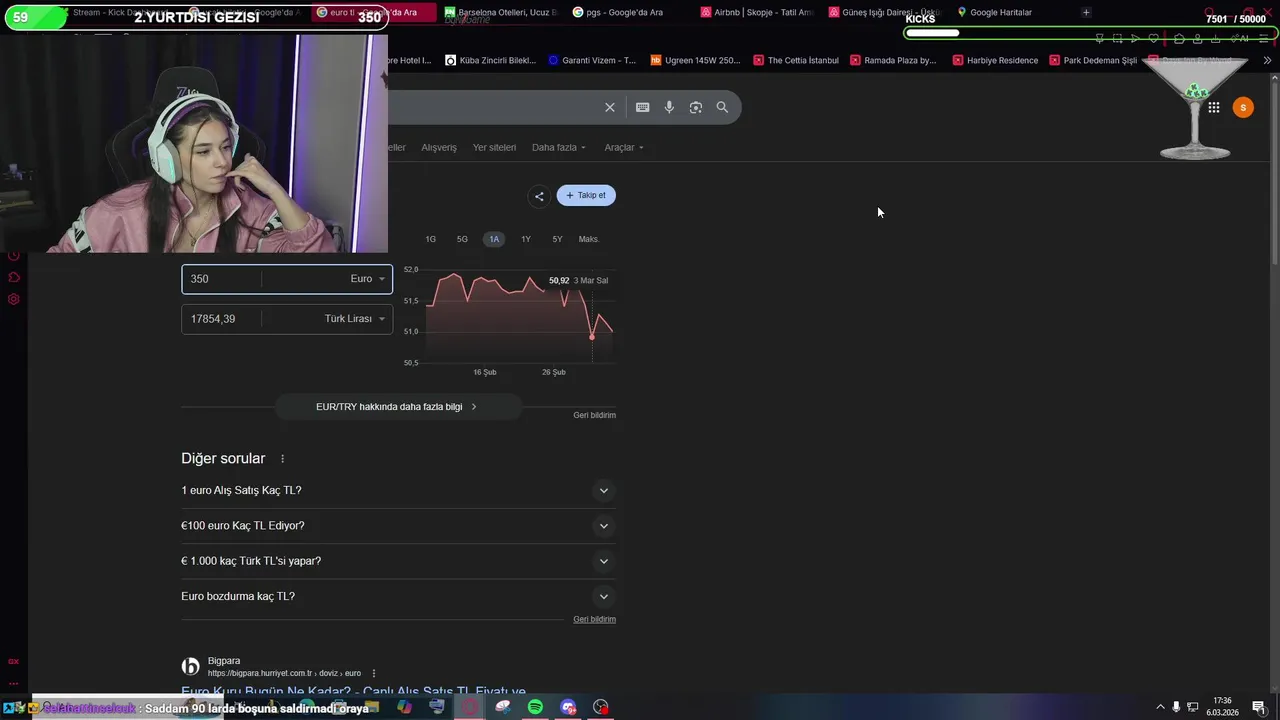This screenshot has width=1280, height=720.
Task: Open the Google apps grid
Action: (x=1213, y=107)
